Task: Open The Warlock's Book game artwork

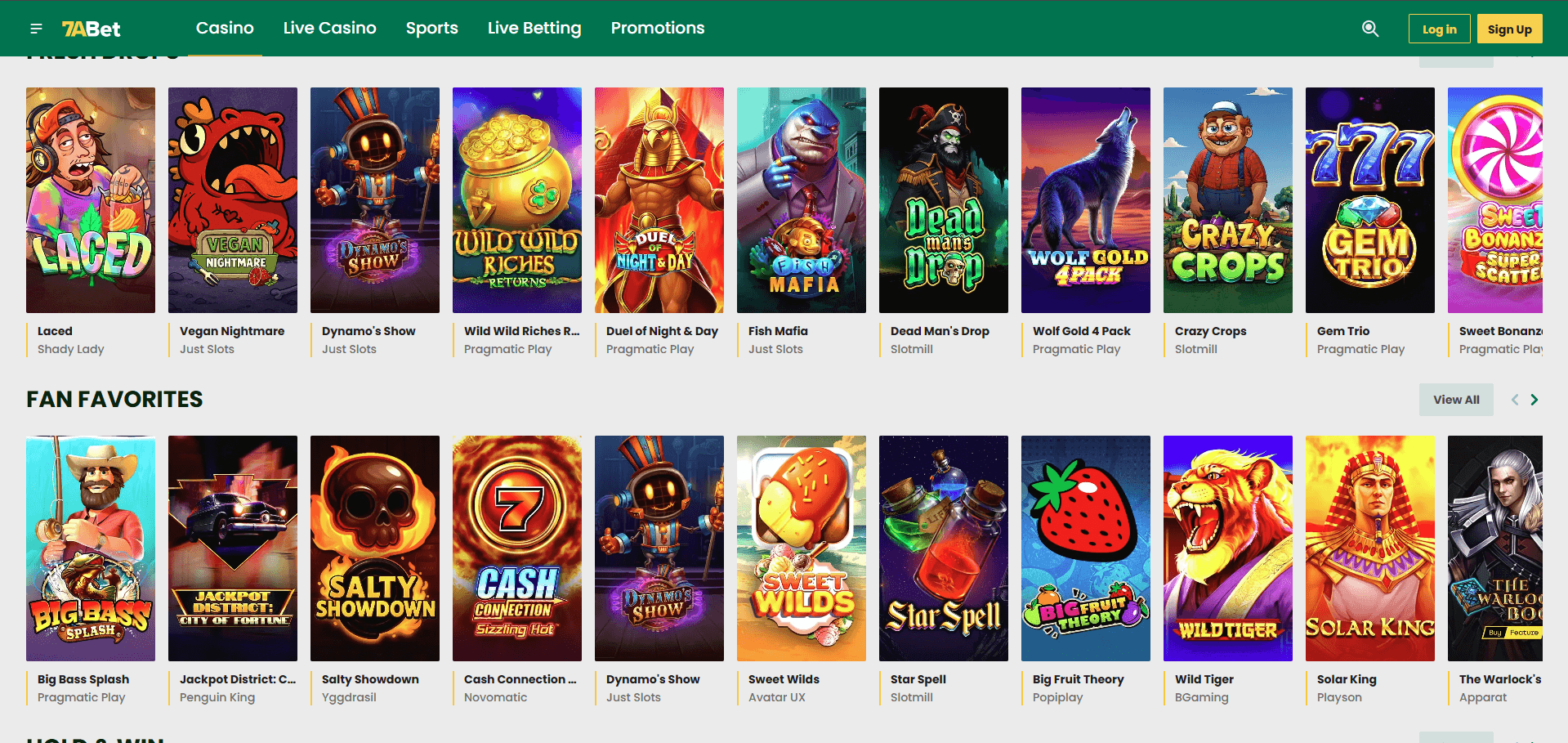Action: (x=1495, y=548)
